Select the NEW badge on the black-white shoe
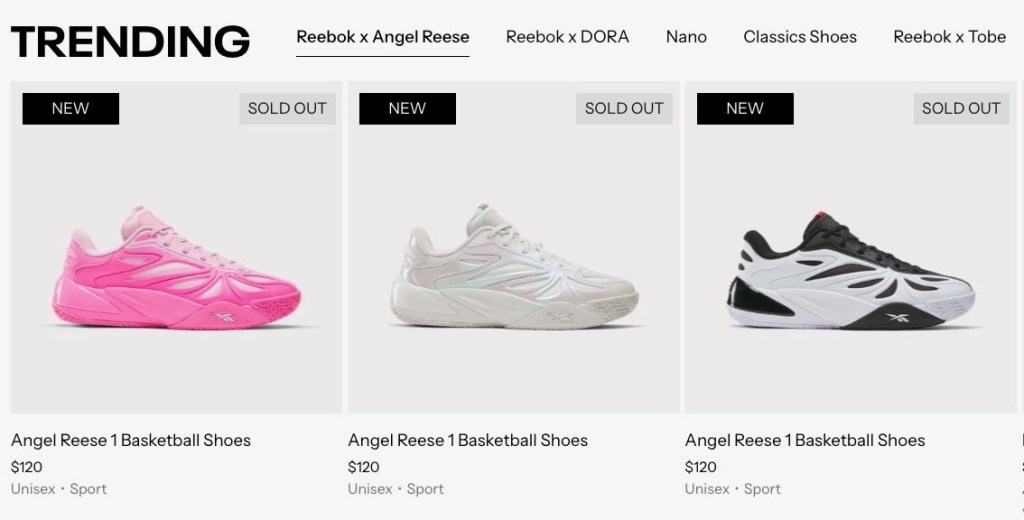Viewport: 1024px width, 520px height. (x=745, y=108)
